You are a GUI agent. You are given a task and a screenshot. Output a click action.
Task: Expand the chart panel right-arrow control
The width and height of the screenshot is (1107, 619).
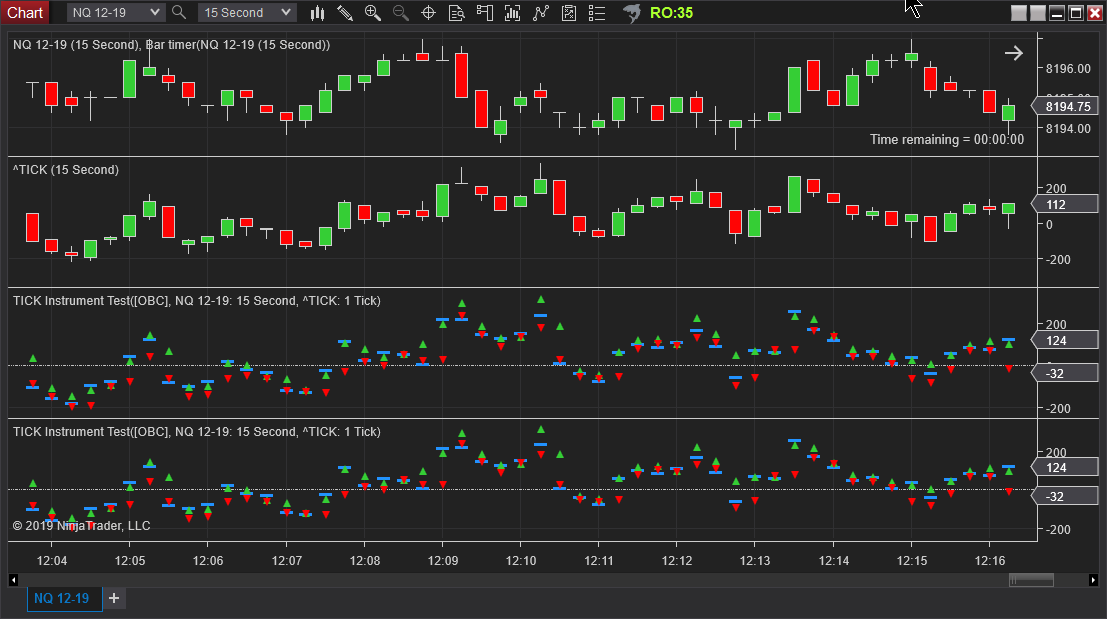pos(1013,52)
